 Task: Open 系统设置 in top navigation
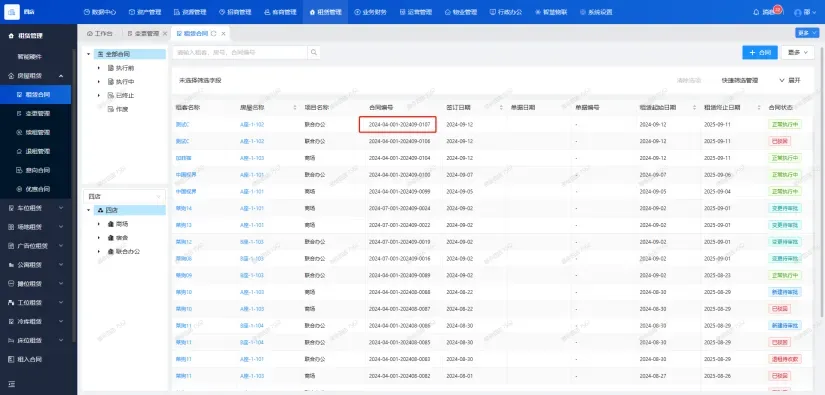596,12
